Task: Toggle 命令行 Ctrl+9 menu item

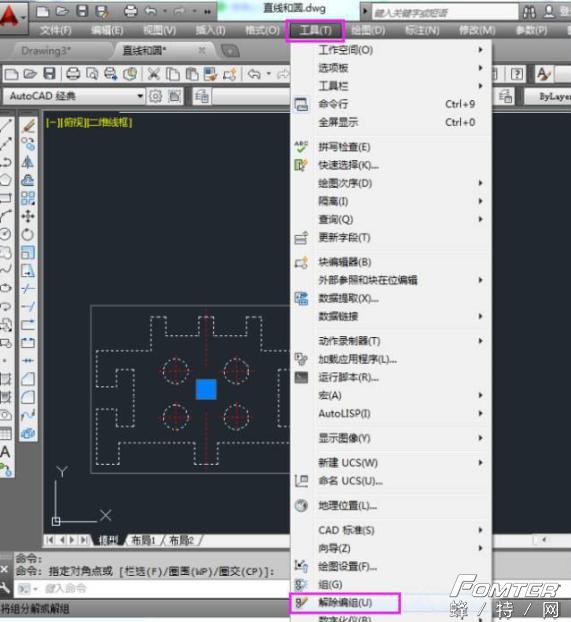Action: pos(391,104)
